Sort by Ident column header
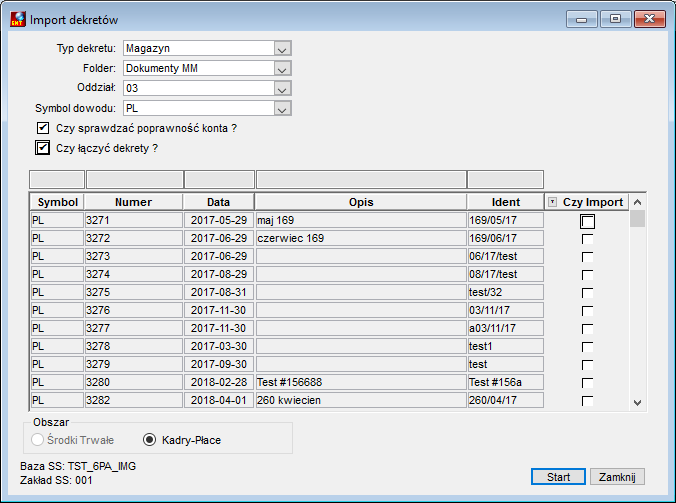The image size is (676, 503). (x=506, y=202)
